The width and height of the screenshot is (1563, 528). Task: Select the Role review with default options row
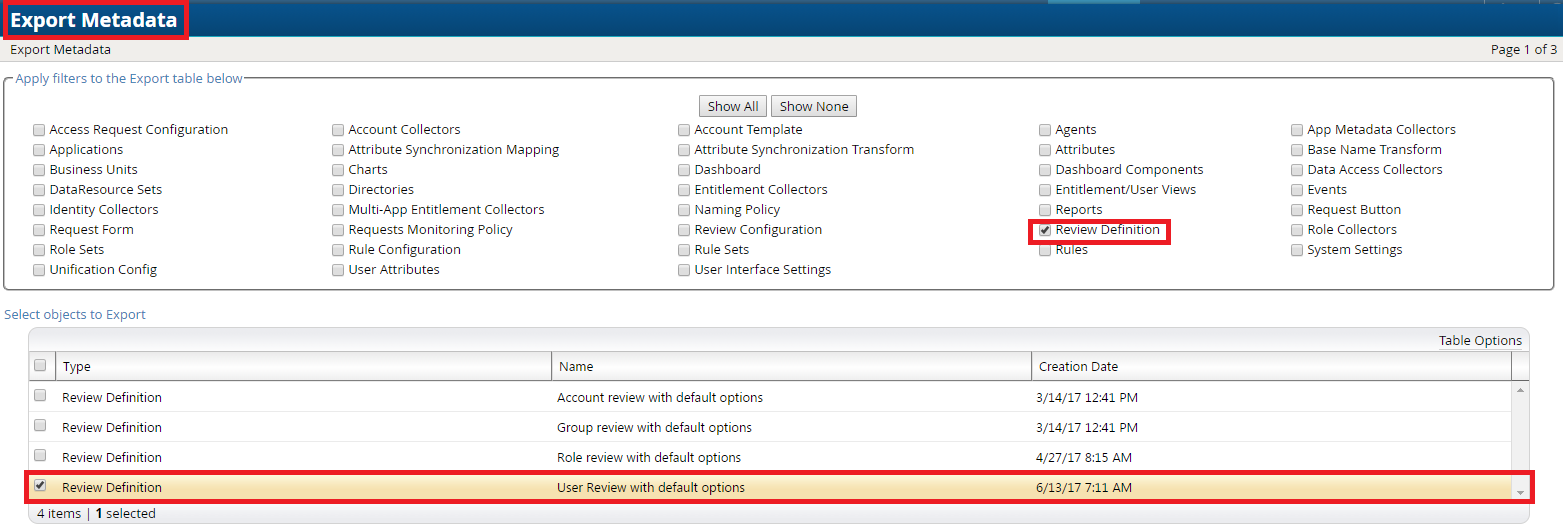[40, 456]
